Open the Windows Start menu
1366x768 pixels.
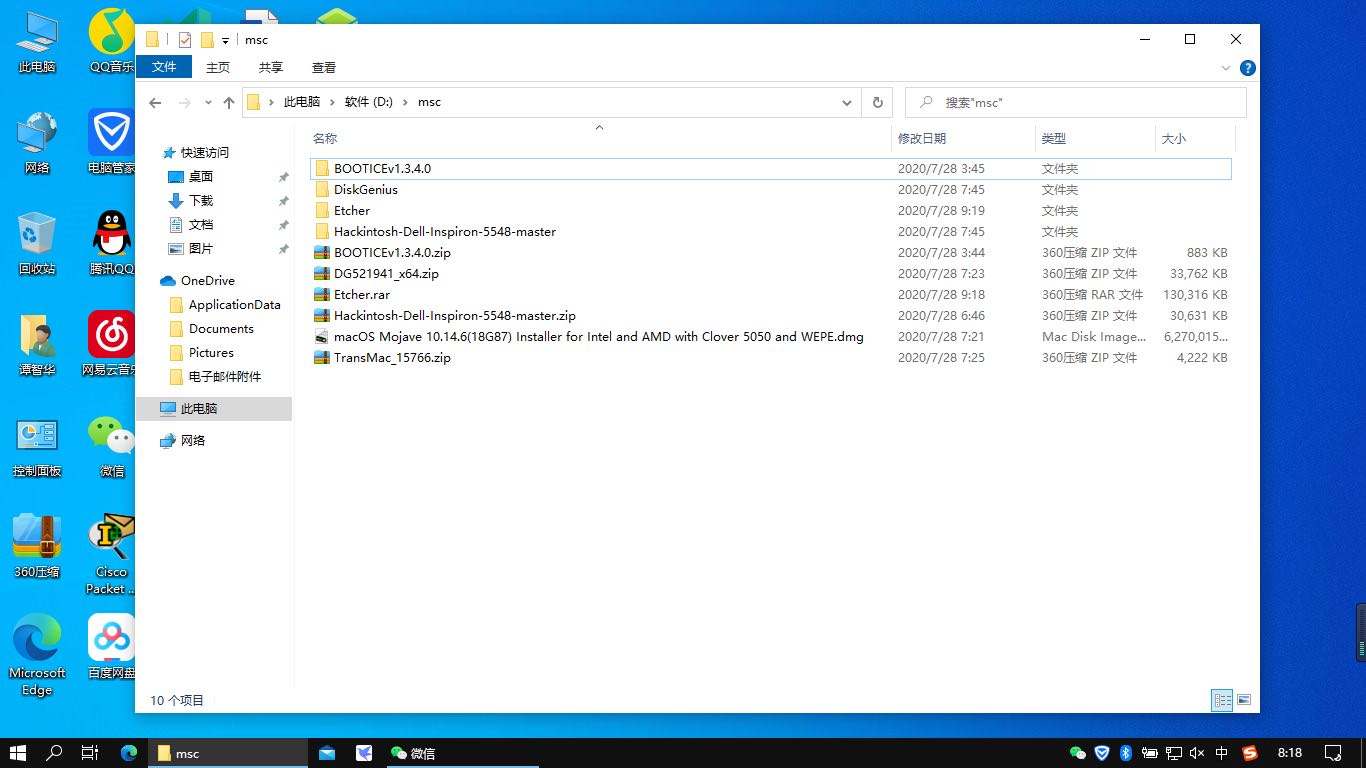(x=18, y=753)
